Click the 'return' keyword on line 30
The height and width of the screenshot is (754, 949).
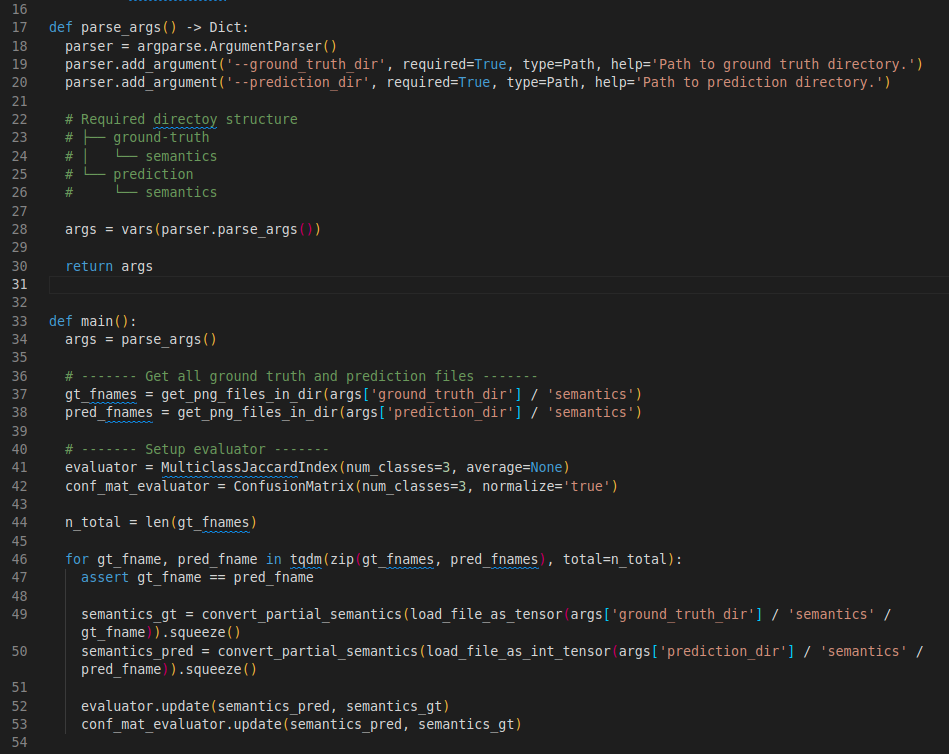[x=89, y=266]
